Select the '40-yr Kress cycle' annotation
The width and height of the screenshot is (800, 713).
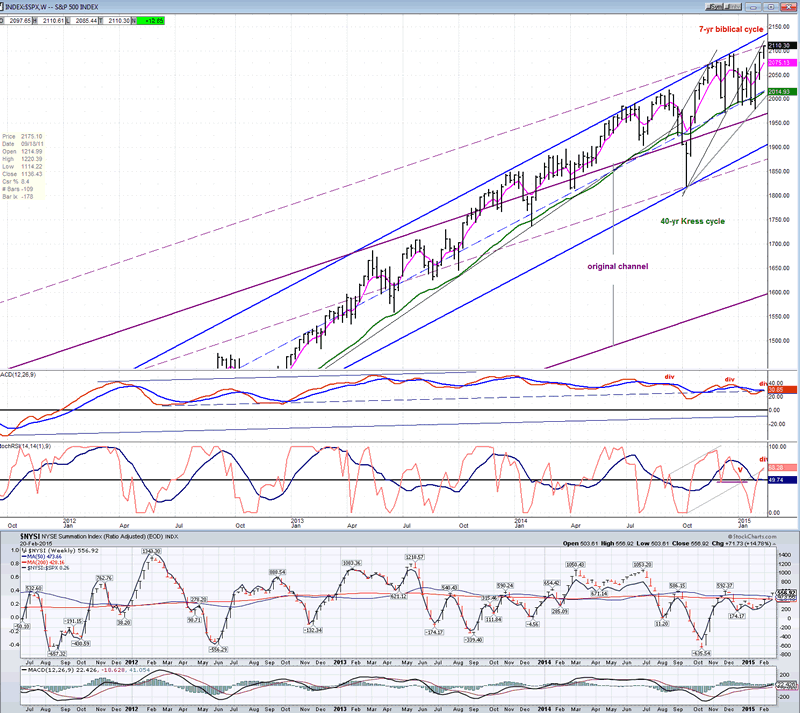tap(692, 221)
